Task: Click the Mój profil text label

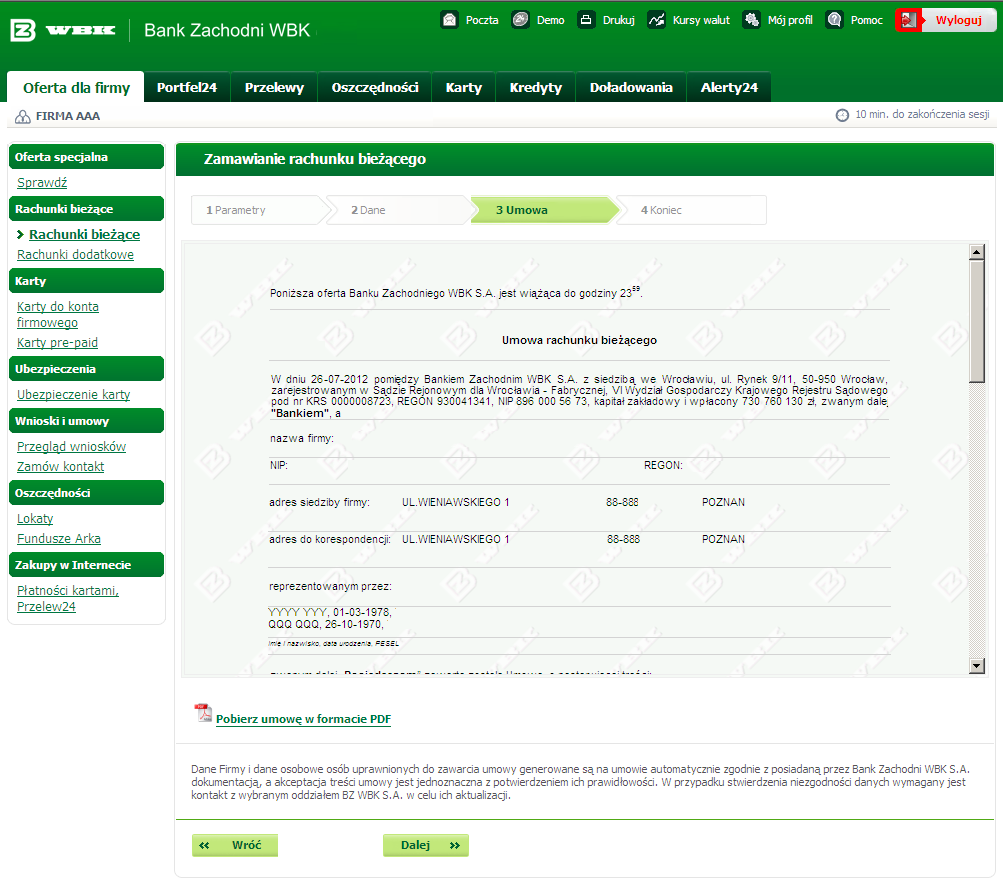Action: point(790,20)
